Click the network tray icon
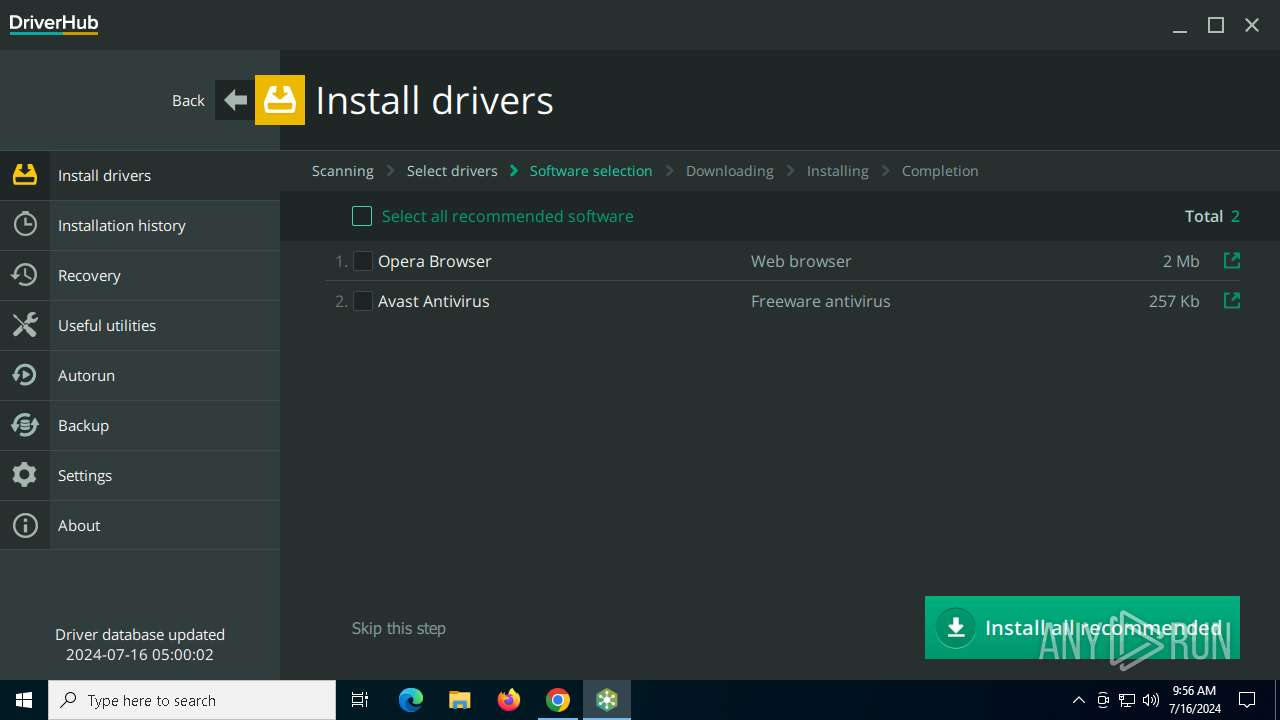Viewport: 1280px width, 720px height. 1127,700
